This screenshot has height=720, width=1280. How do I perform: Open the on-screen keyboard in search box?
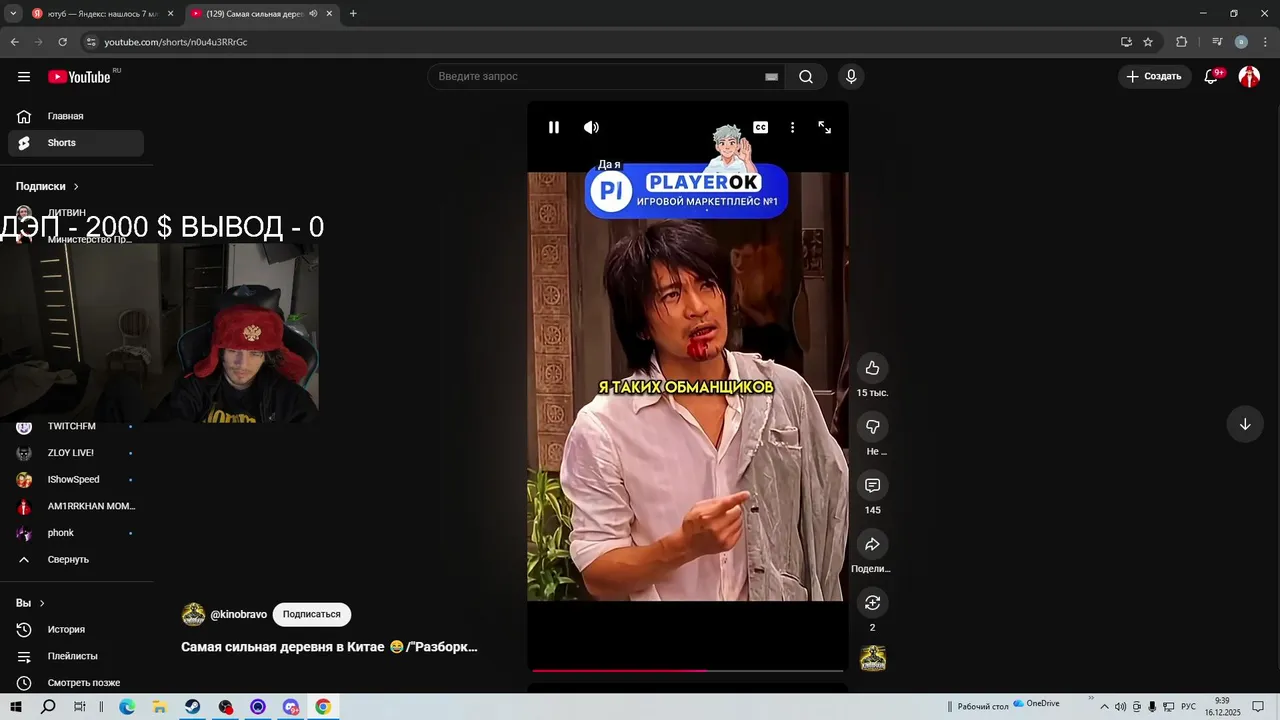pyautogui.click(x=771, y=77)
